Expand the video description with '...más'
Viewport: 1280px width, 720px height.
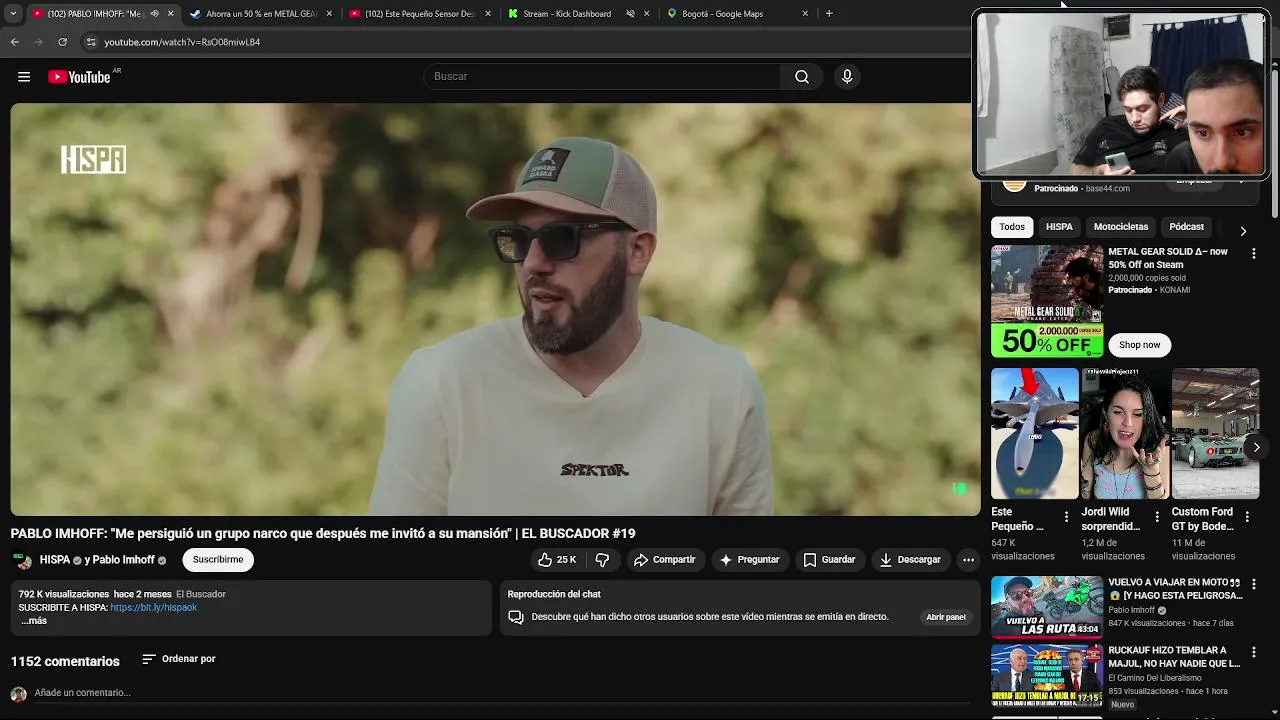coord(34,621)
